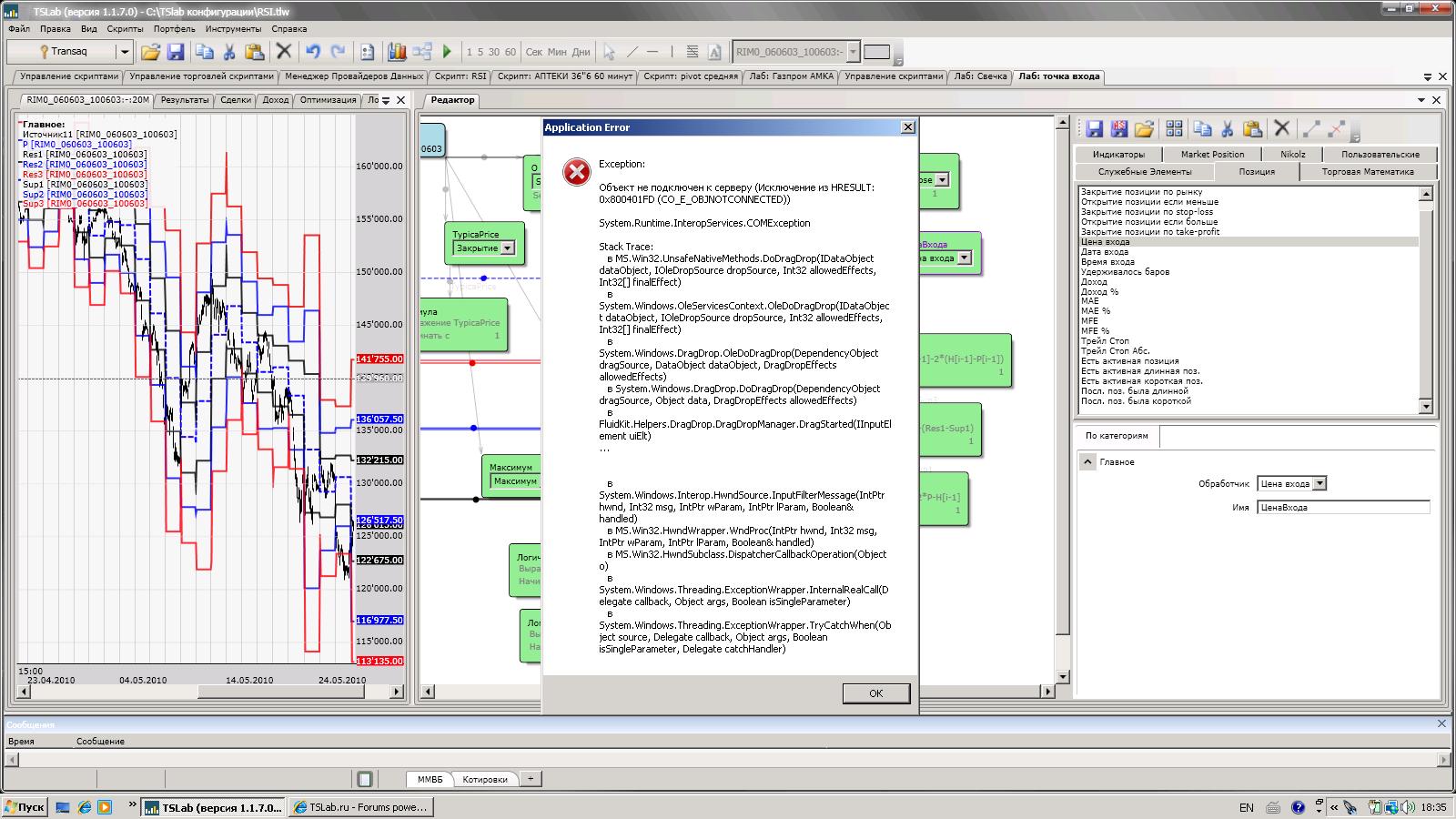Click the grid layout icon in right toolbar
Screen dimensions: 1456x819
coord(1174,129)
